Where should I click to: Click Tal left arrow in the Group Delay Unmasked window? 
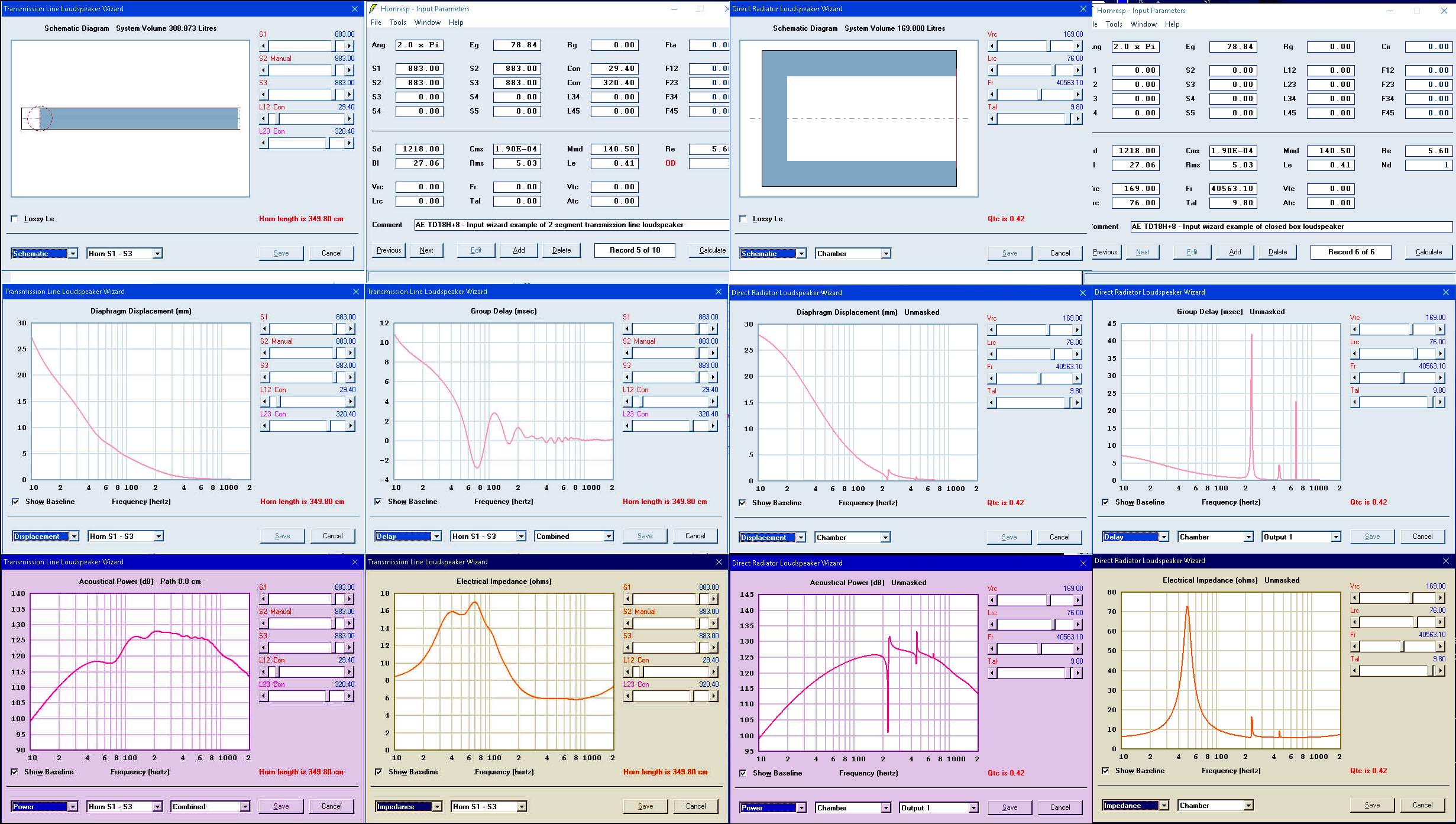point(1355,402)
